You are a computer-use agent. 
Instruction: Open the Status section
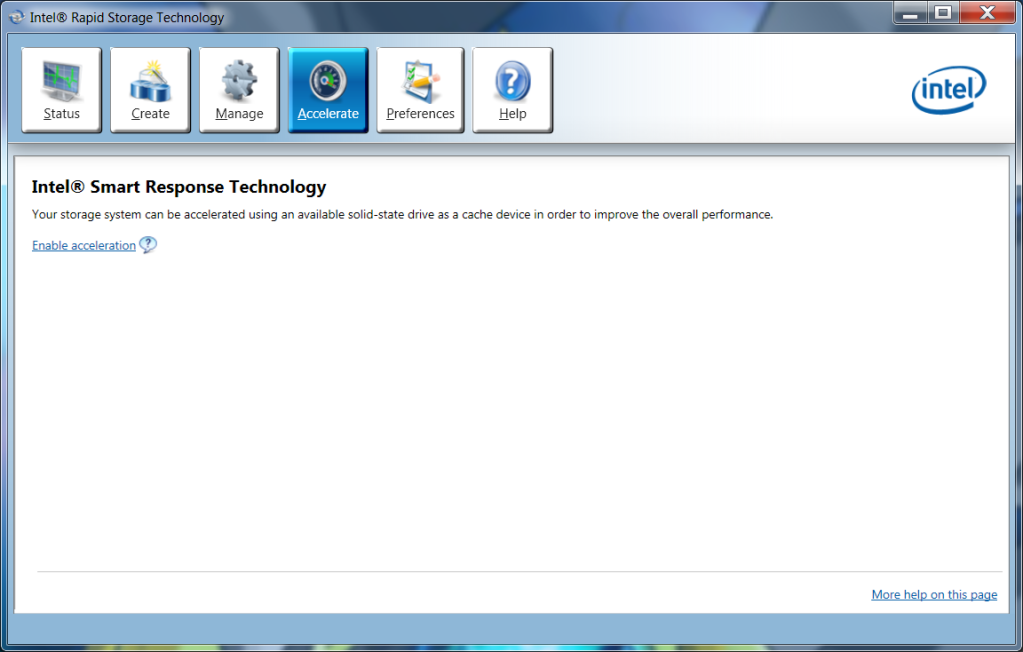61,90
